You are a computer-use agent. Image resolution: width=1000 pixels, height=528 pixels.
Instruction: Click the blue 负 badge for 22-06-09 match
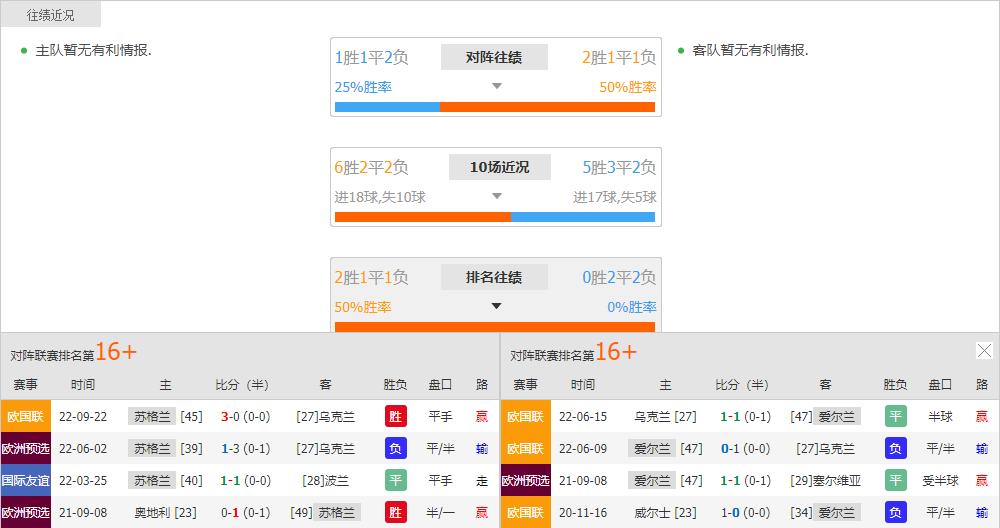click(x=895, y=449)
